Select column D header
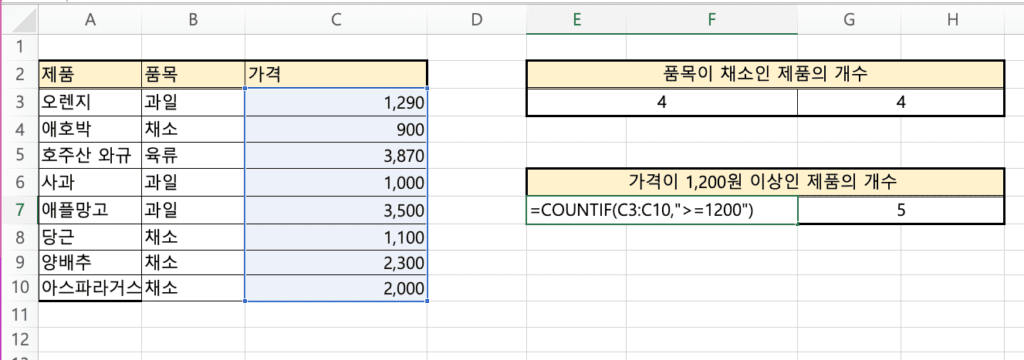The image size is (1024, 360). pyautogui.click(x=476, y=20)
